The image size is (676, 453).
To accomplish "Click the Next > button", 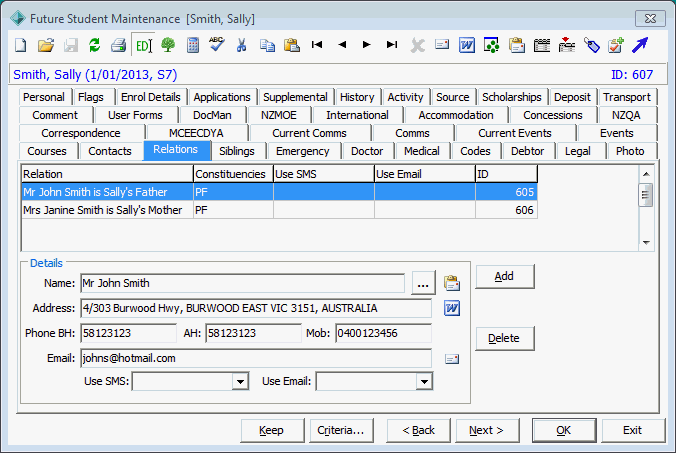I will click(487, 430).
